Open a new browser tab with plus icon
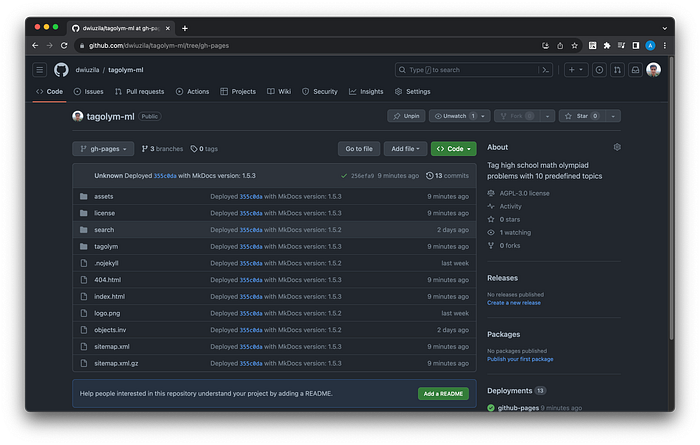 (x=185, y=28)
